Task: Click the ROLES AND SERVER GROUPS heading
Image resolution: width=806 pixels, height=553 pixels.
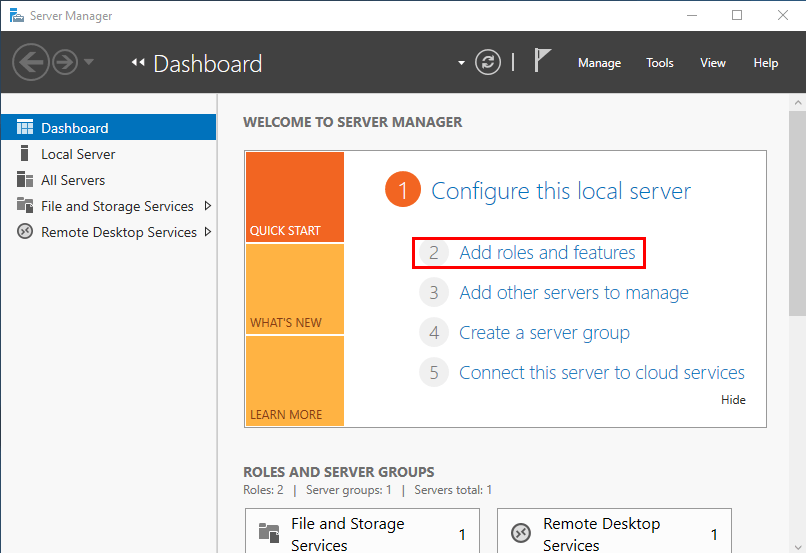Action: [339, 472]
